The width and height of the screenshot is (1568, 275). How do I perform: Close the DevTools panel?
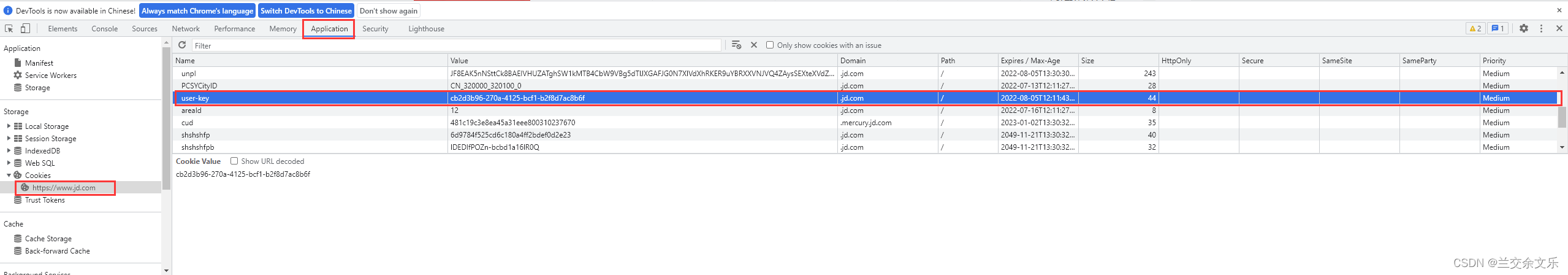coord(1559,28)
